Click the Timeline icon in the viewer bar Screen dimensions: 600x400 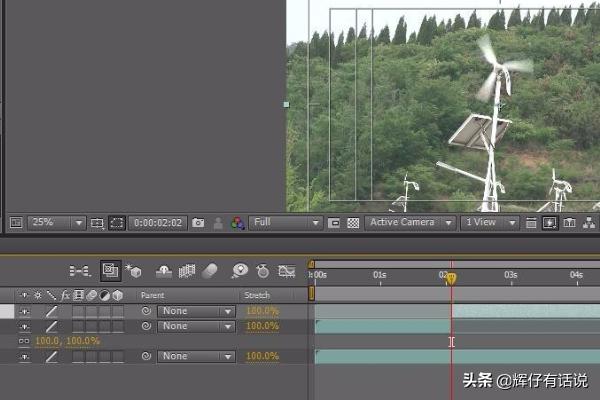pyautogui.click(x=569, y=223)
